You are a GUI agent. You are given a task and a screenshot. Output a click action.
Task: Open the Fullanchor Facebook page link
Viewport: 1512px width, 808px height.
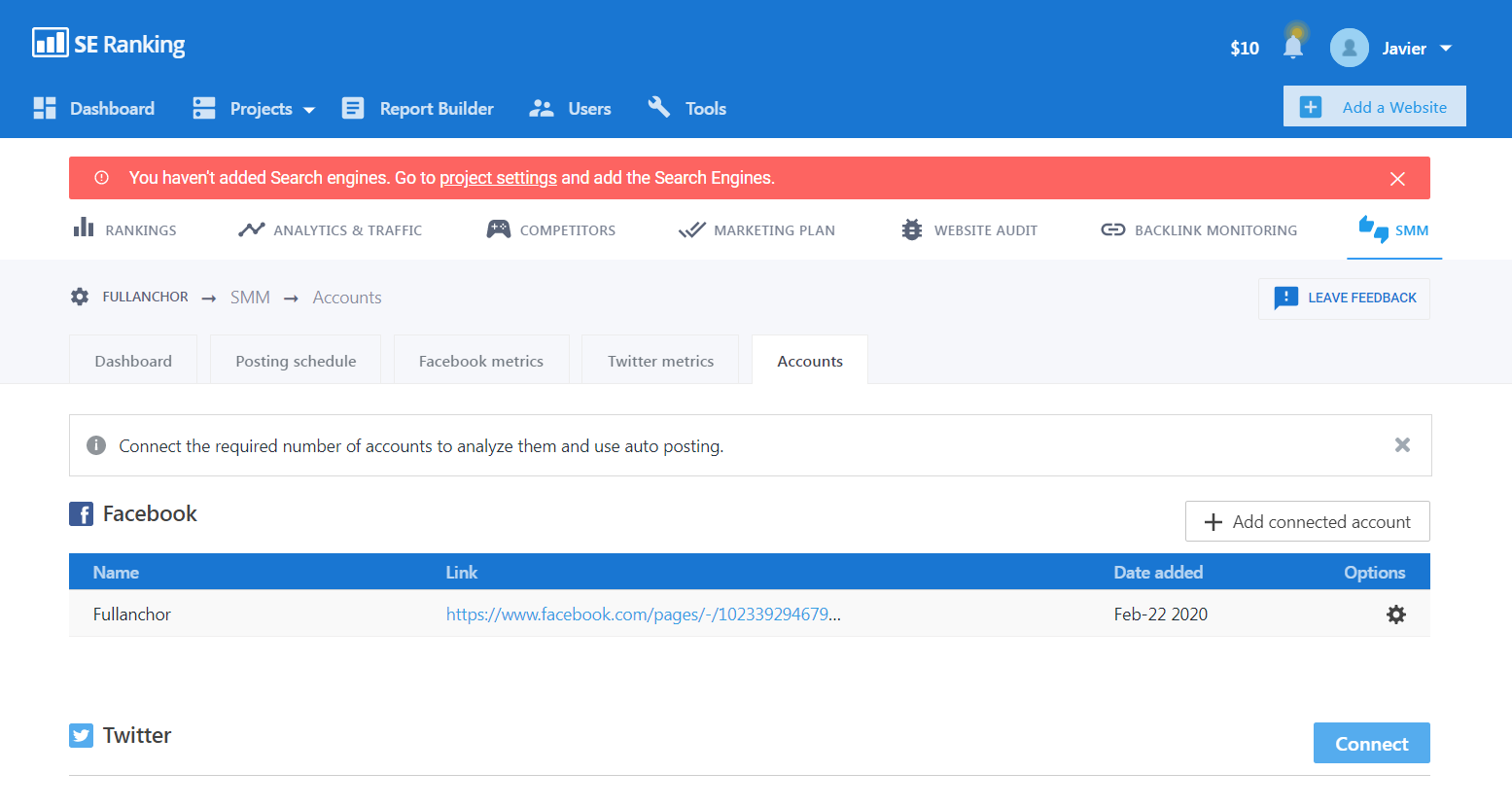click(644, 615)
